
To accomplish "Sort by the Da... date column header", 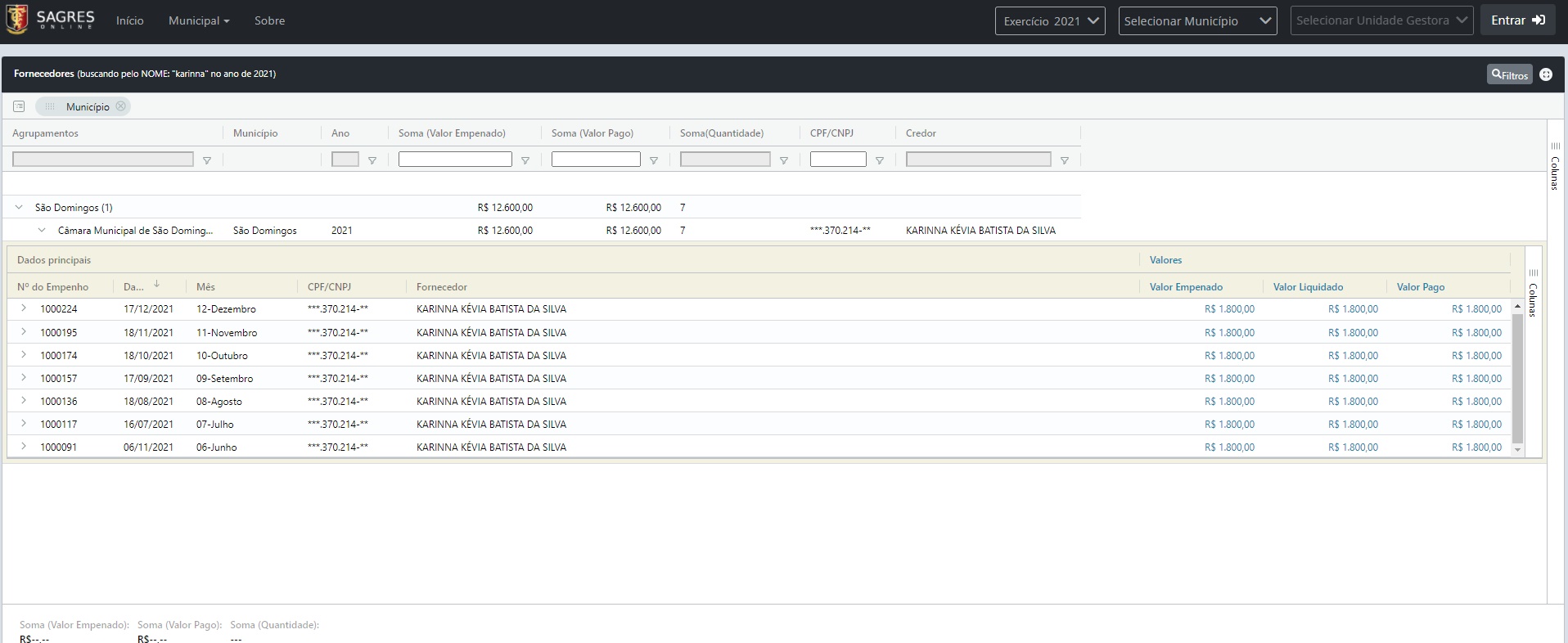I will [133, 287].
